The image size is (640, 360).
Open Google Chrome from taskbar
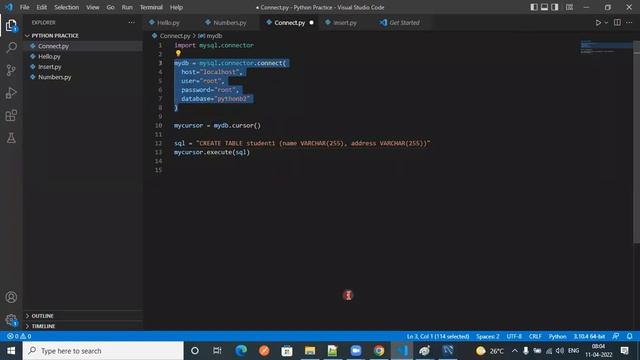tap(379, 351)
